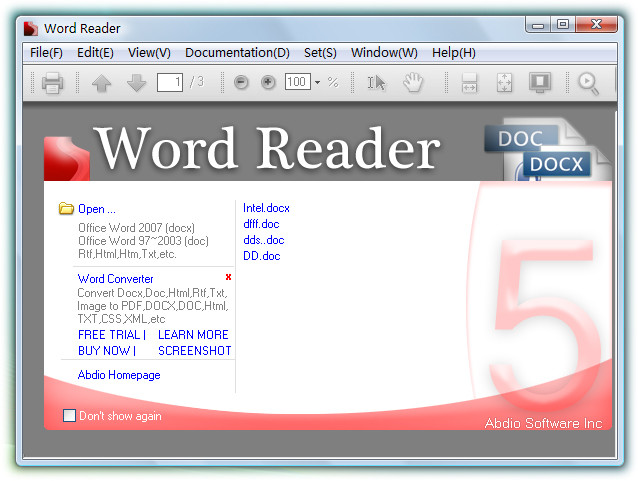Close the Word Reader window
The width and height of the screenshot is (638, 481).
tap(596, 25)
